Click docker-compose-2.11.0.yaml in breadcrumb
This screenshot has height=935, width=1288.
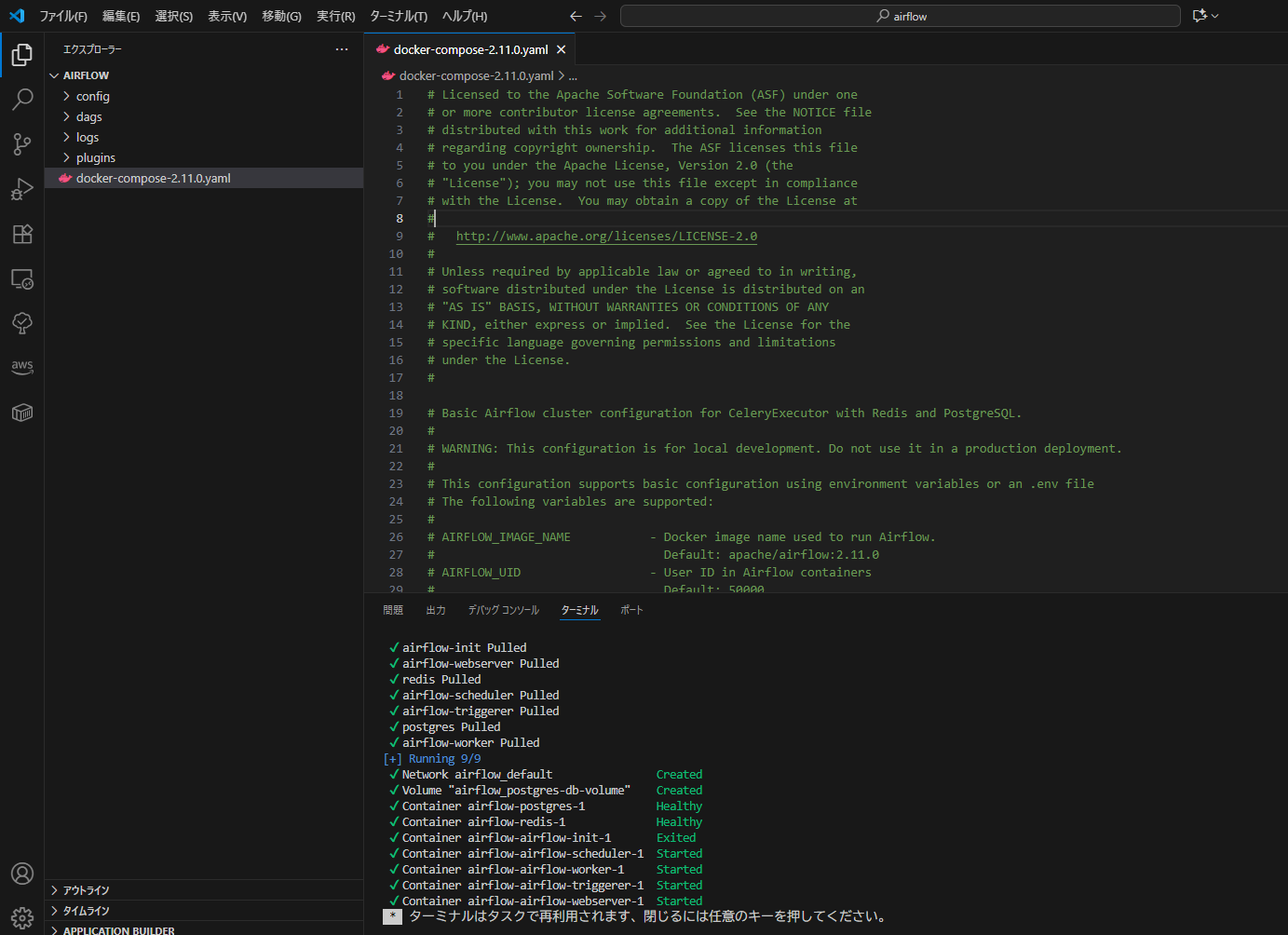[476, 76]
